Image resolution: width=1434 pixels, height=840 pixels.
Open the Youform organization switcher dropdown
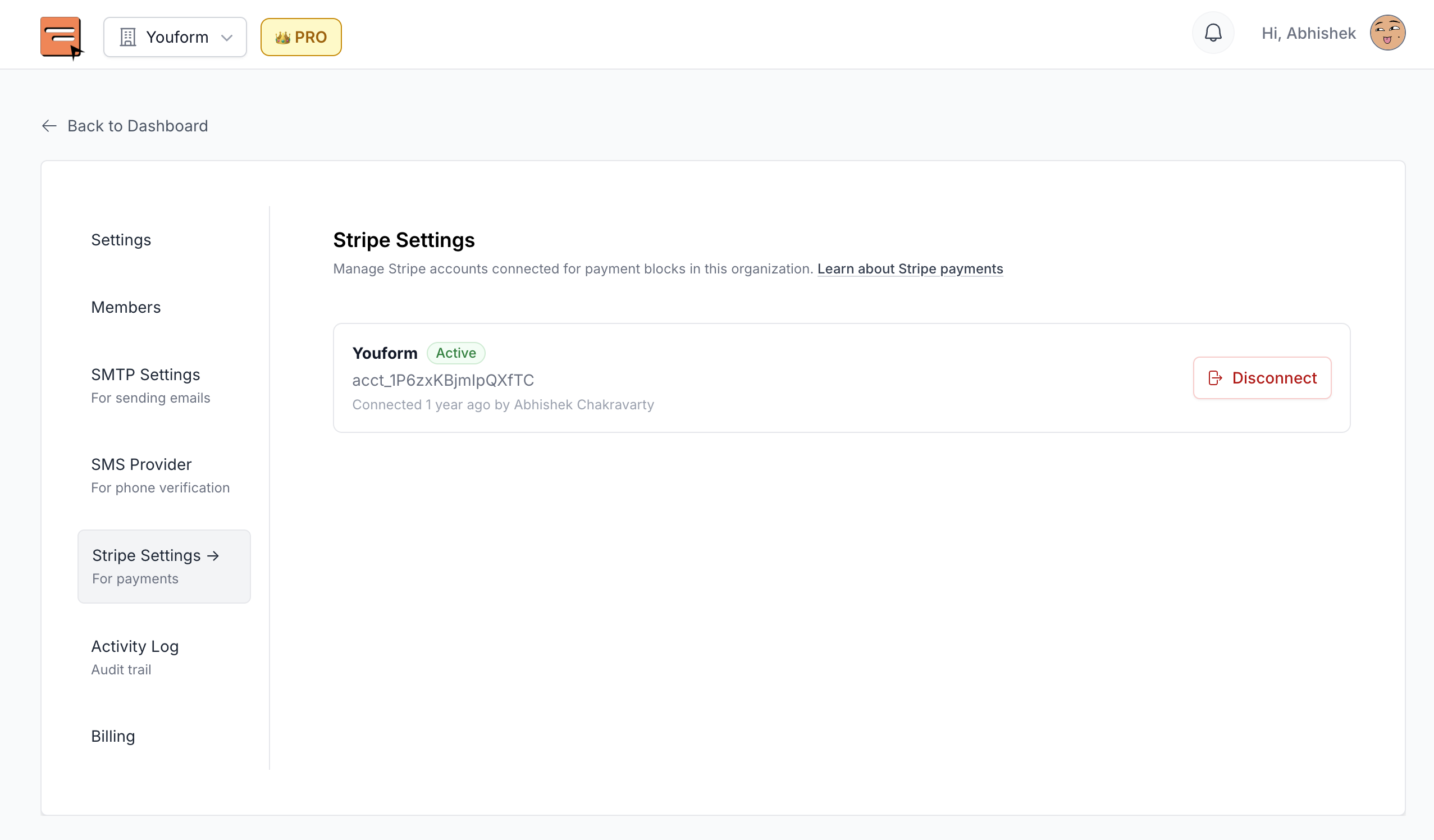[x=175, y=37]
